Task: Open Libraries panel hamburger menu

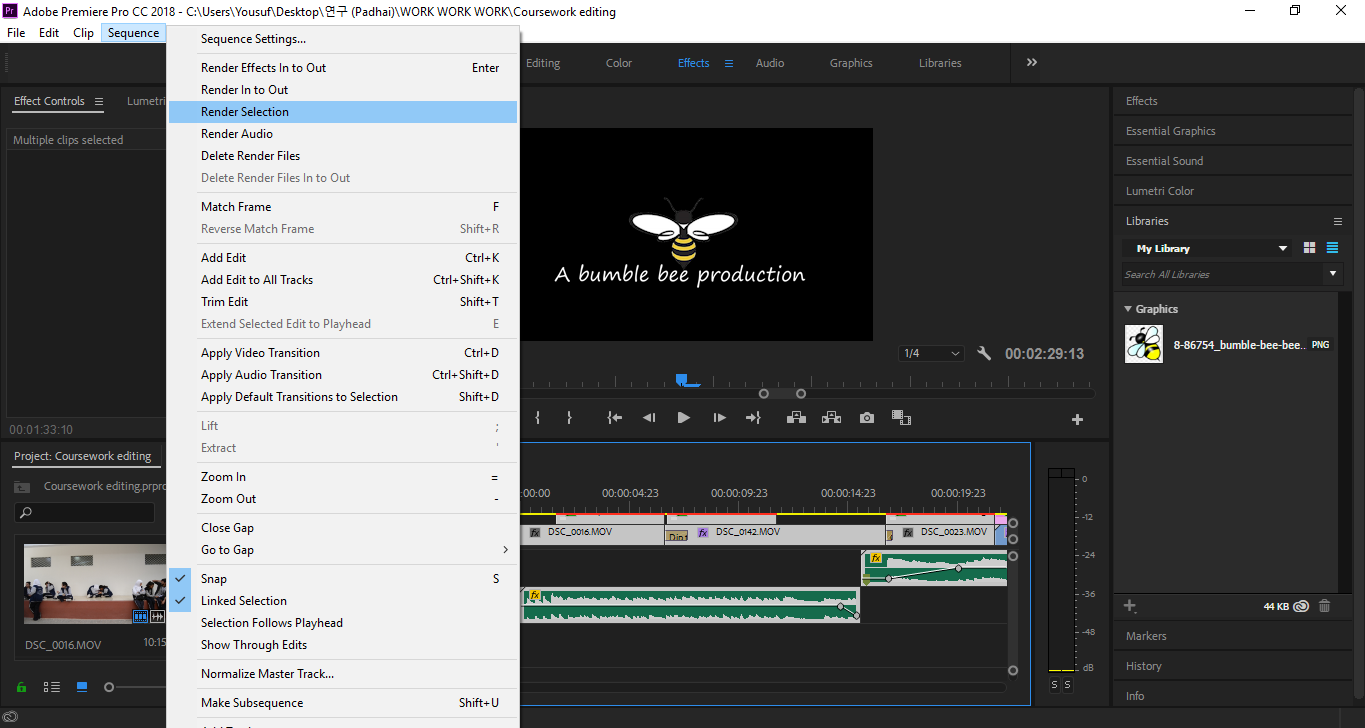Action: 1338,221
